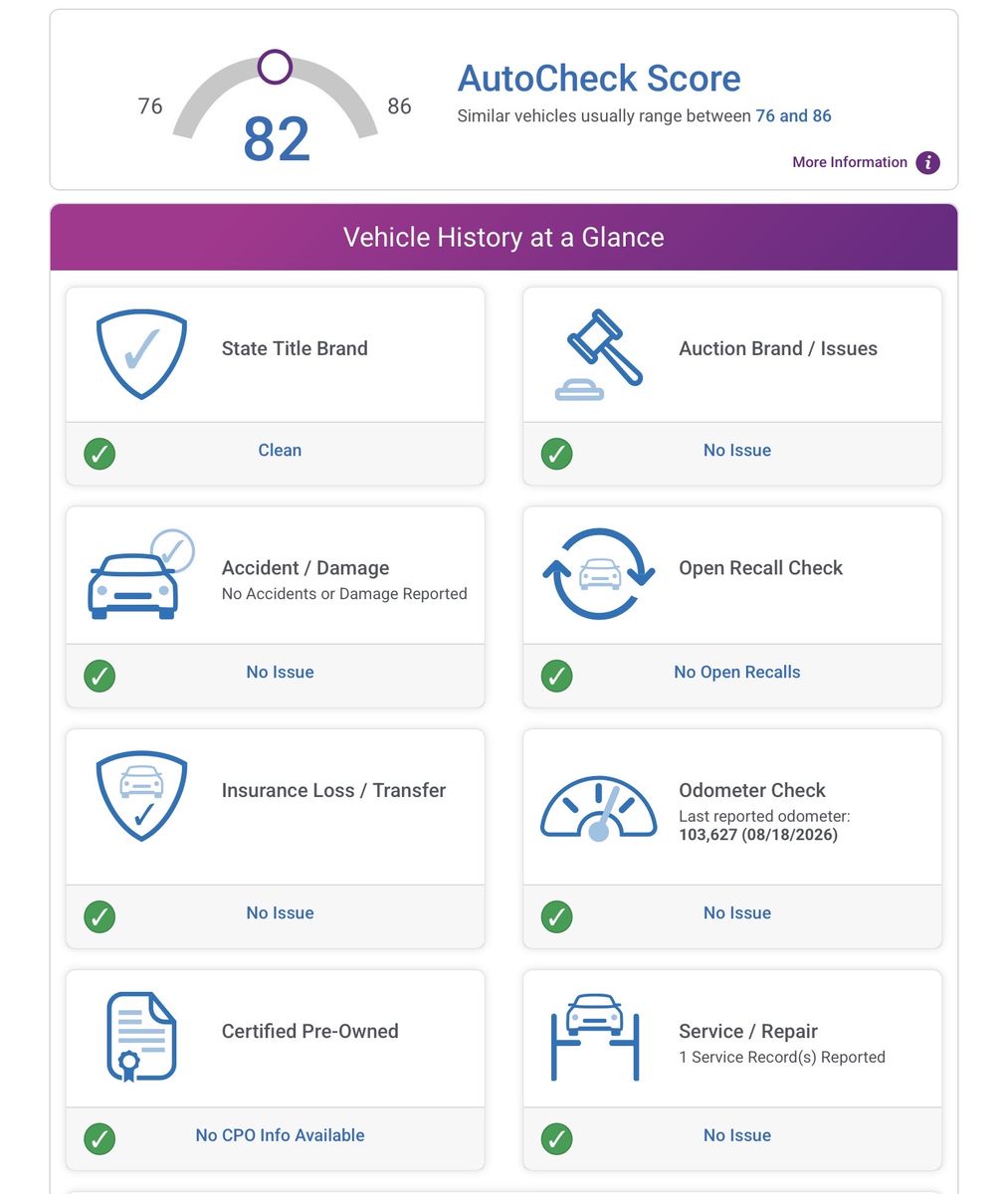Click the Open Recall circular arrows icon

(x=599, y=574)
